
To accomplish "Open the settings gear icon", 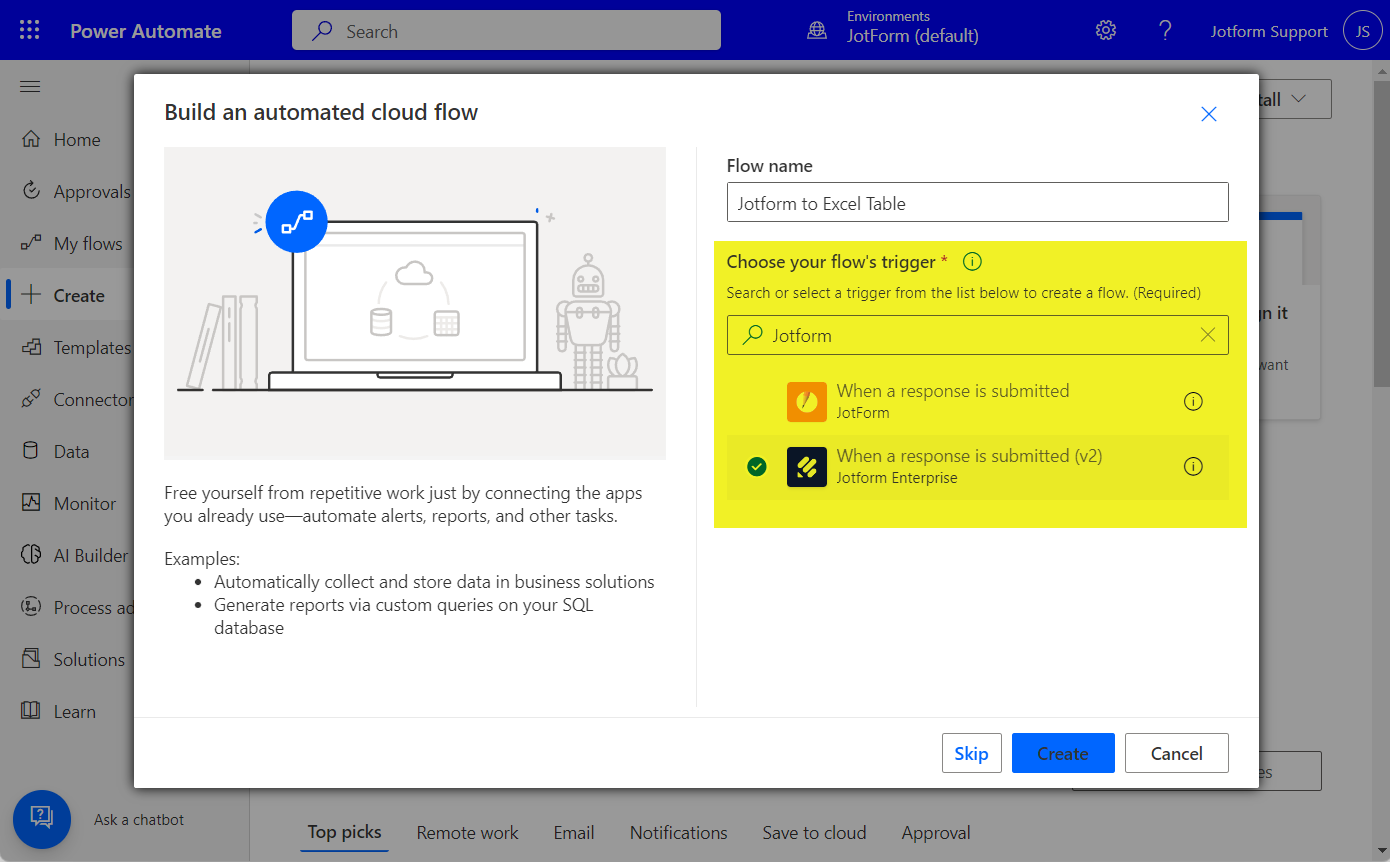I will pyautogui.click(x=1105, y=30).
